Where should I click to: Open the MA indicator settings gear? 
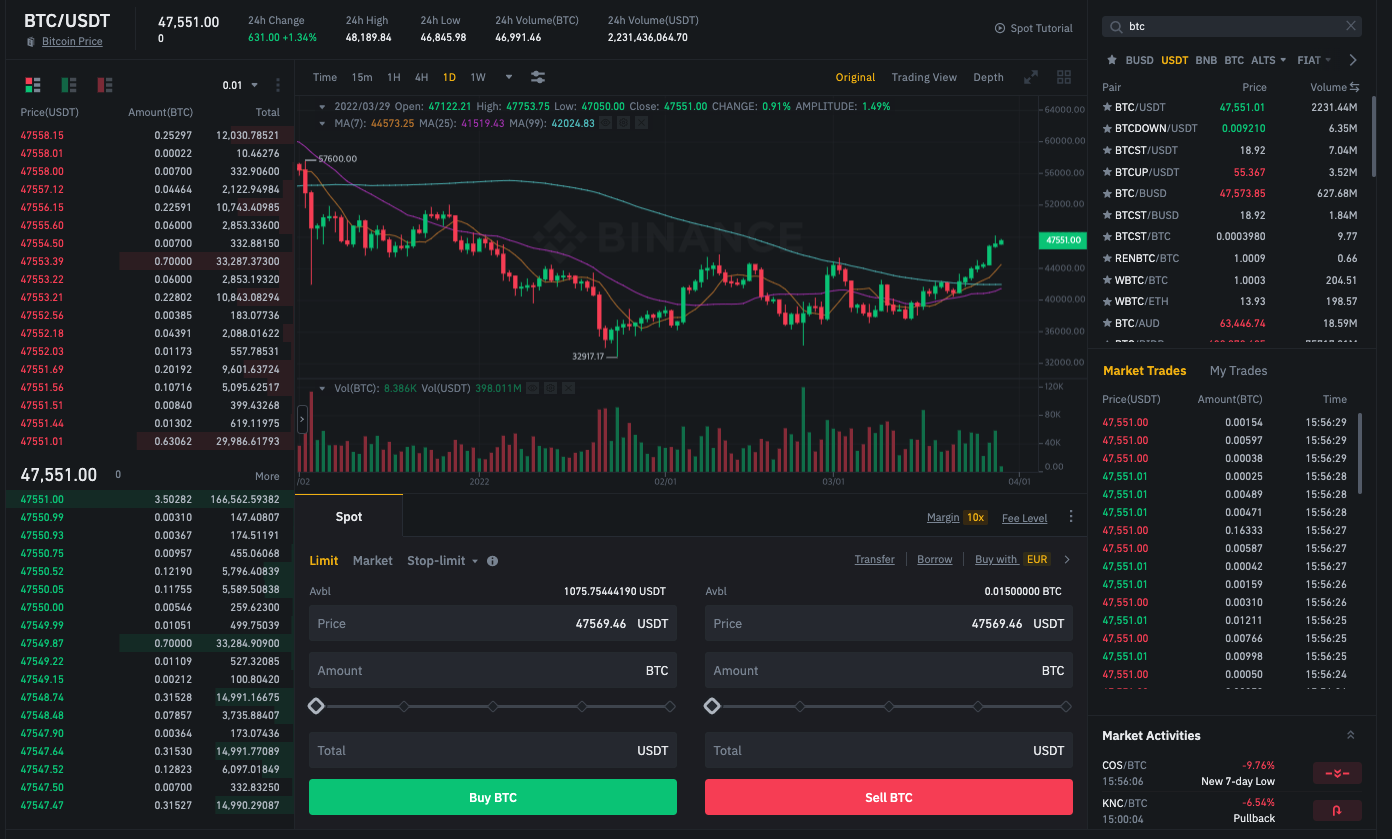[x=625, y=123]
